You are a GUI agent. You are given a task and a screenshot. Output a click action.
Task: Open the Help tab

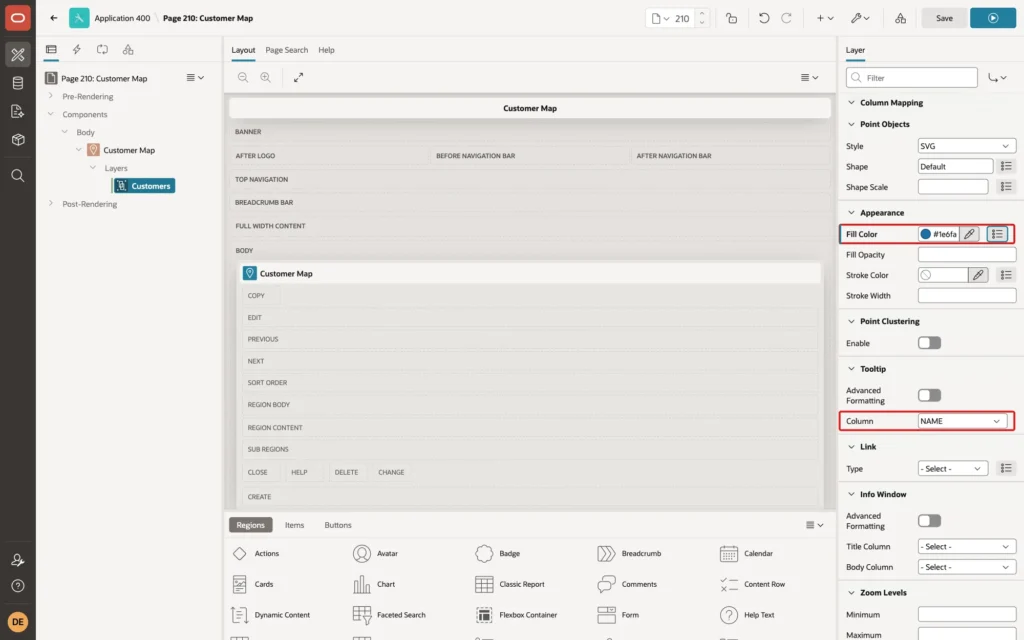[x=327, y=50]
